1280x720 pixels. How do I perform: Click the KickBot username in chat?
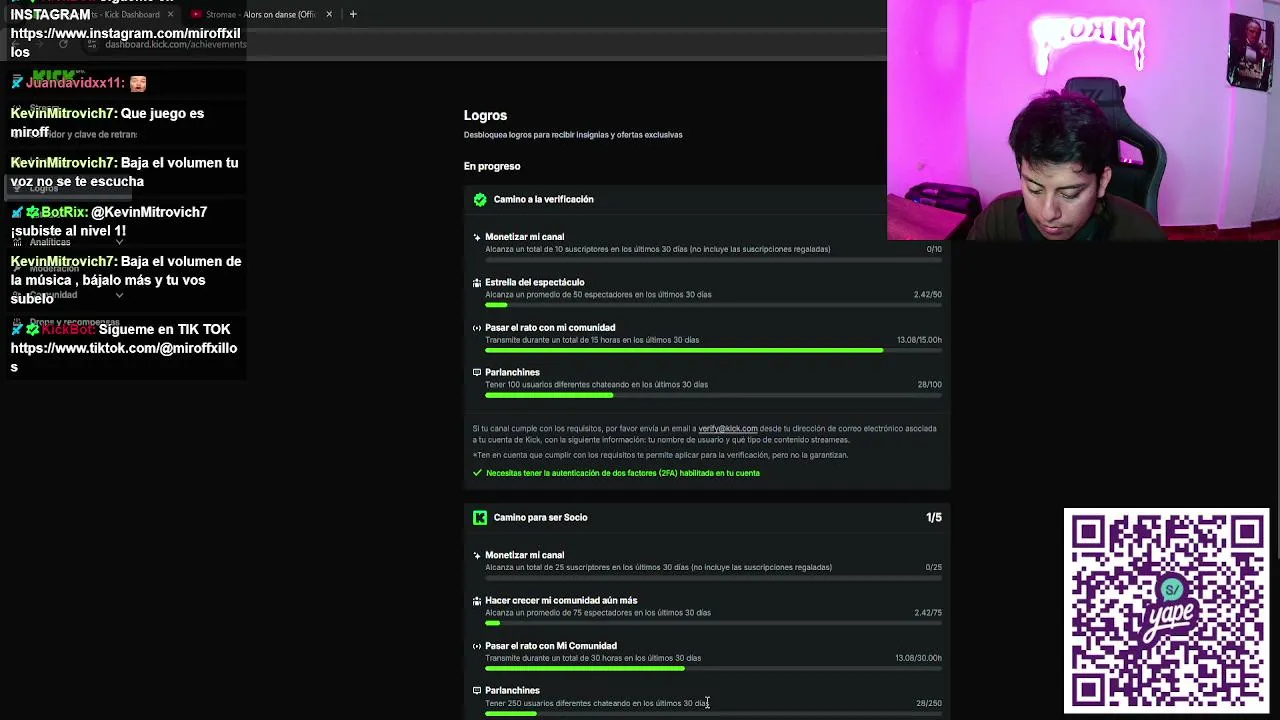pyautogui.click(x=68, y=329)
